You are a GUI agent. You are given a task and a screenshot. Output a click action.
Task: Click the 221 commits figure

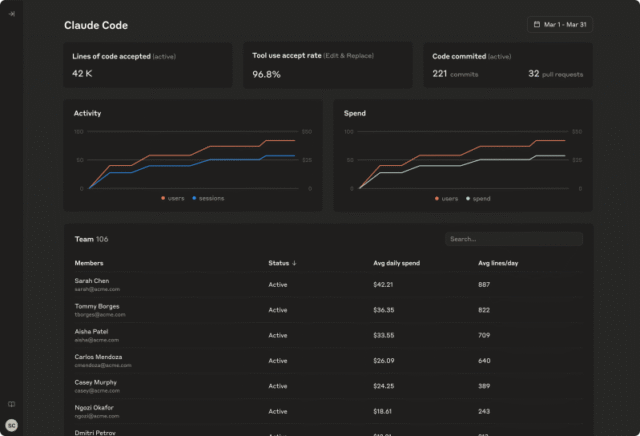[x=455, y=74]
